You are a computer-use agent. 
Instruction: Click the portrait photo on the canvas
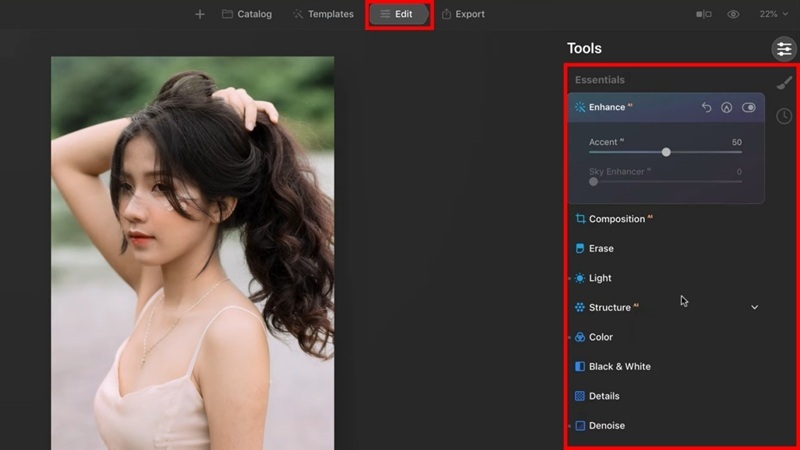point(192,250)
